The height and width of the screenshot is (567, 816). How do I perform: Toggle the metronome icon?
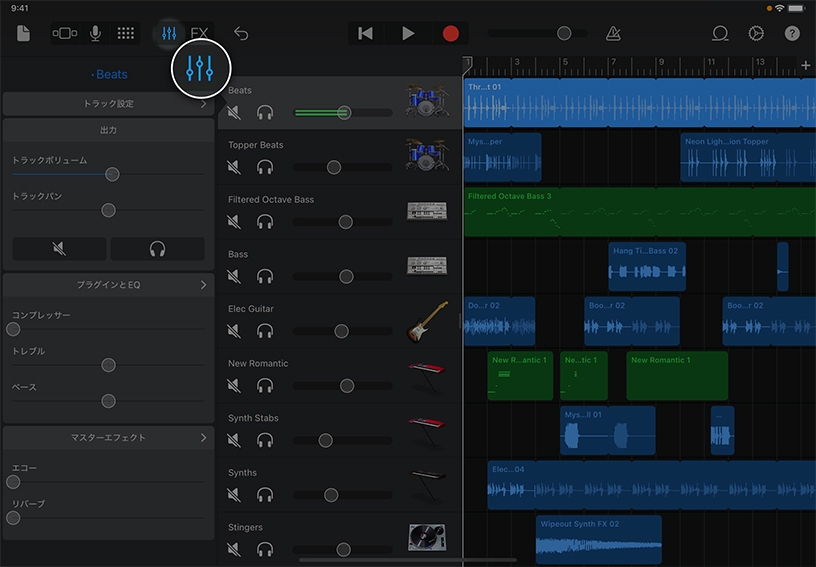[613, 33]
